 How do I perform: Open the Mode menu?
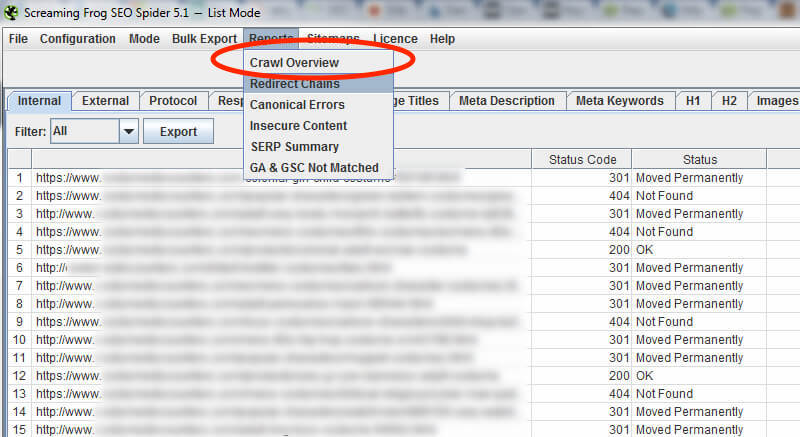[x=144, y=39]
